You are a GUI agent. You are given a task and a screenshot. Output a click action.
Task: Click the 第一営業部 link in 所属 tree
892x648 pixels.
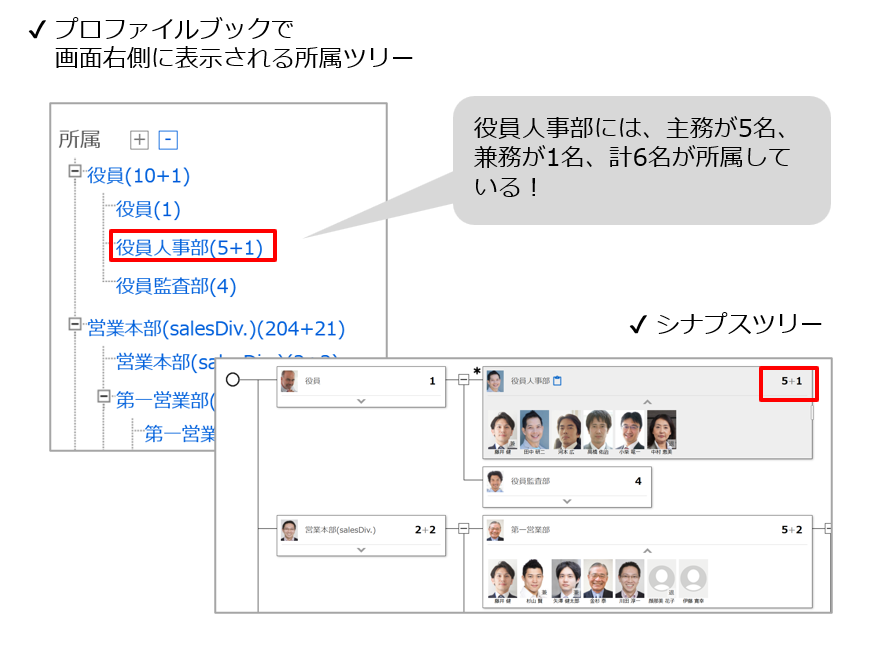[x=166, y=401]
